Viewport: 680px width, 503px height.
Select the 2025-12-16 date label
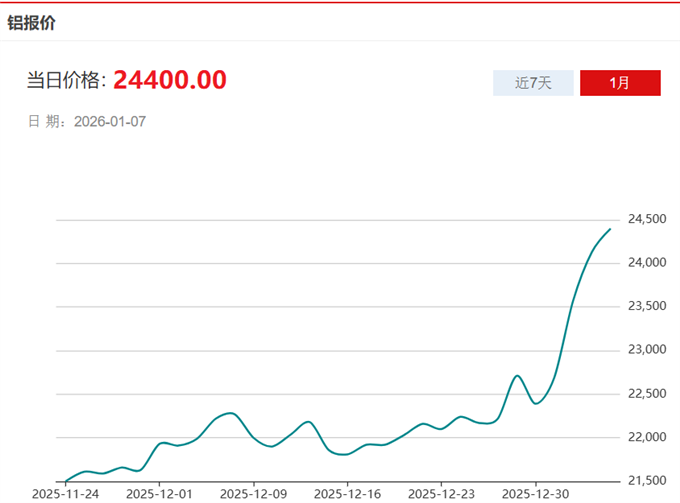(347, 494)
